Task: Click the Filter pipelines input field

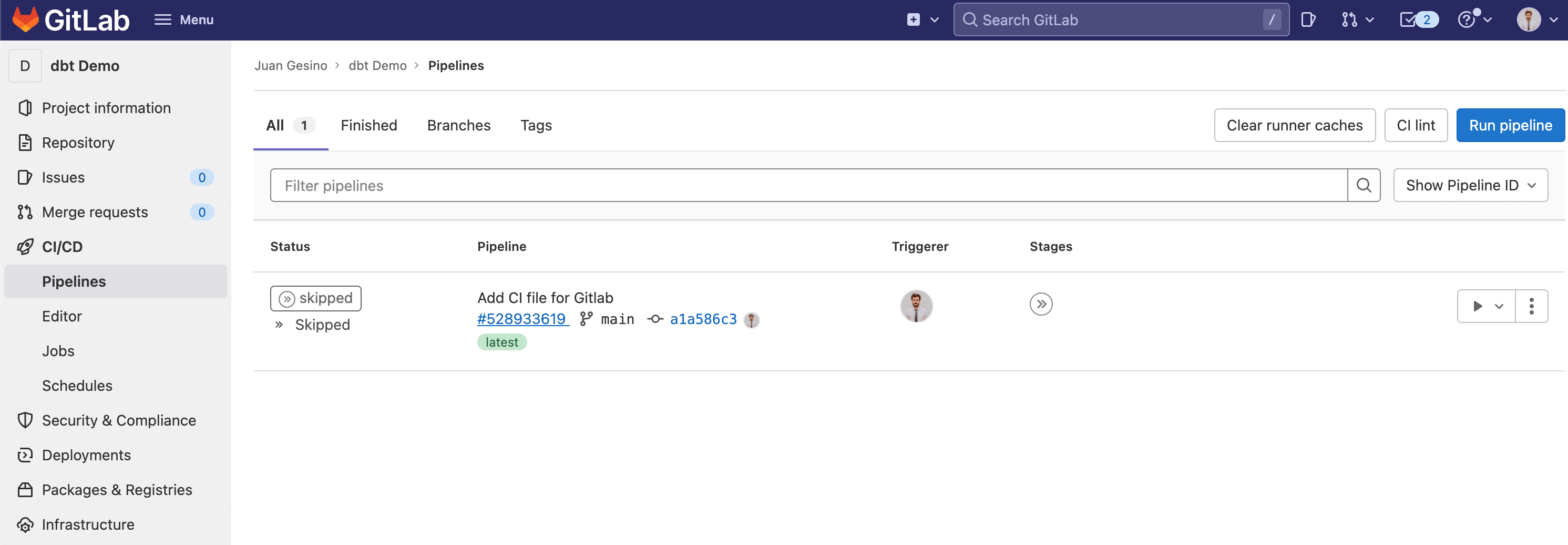Action: pyautogui.click(x=808, y=186)
